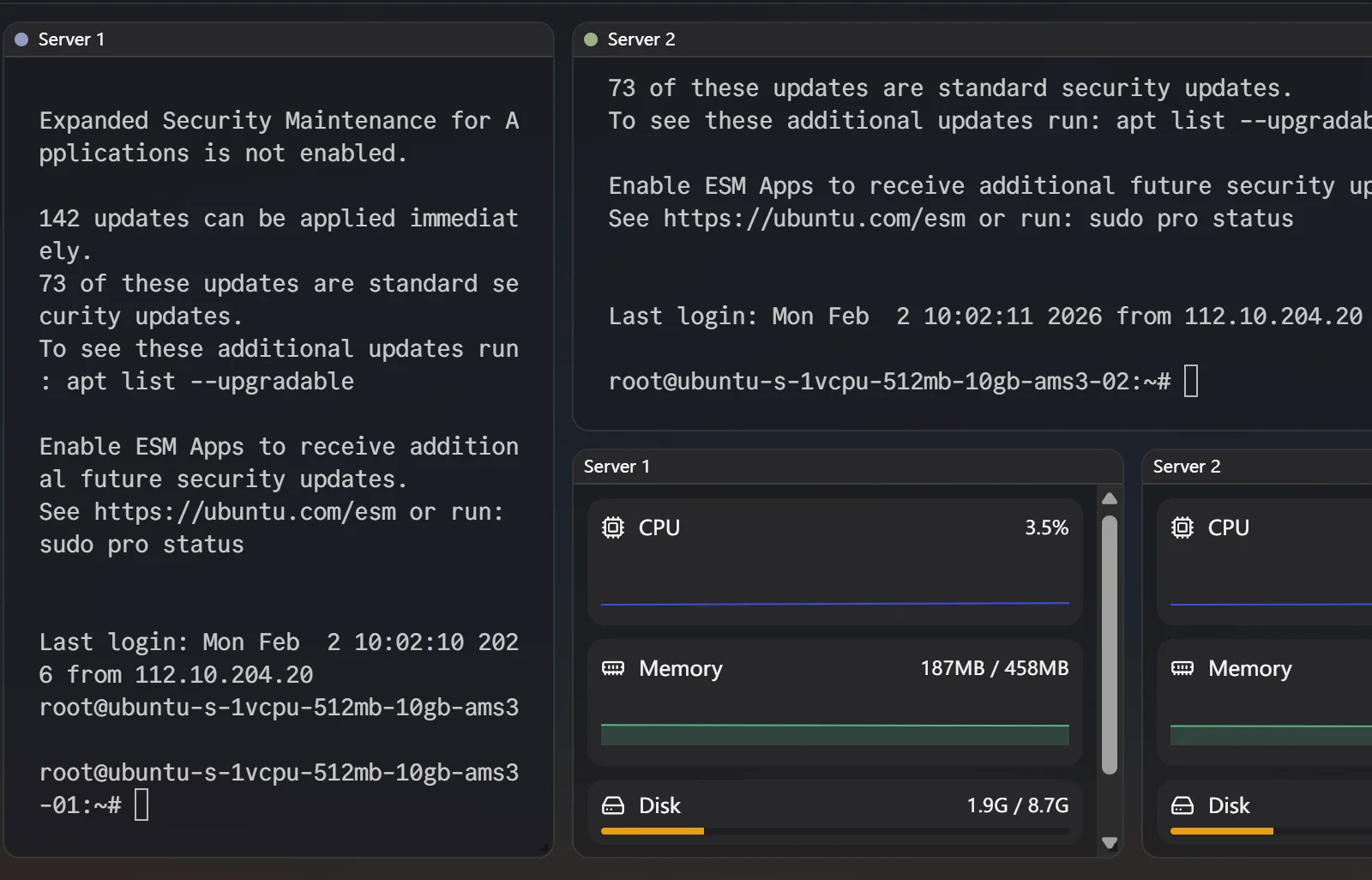Select the Server 2 terminal title tab
The height and width of the screenshot is (880, 1372).
point(641,39)
